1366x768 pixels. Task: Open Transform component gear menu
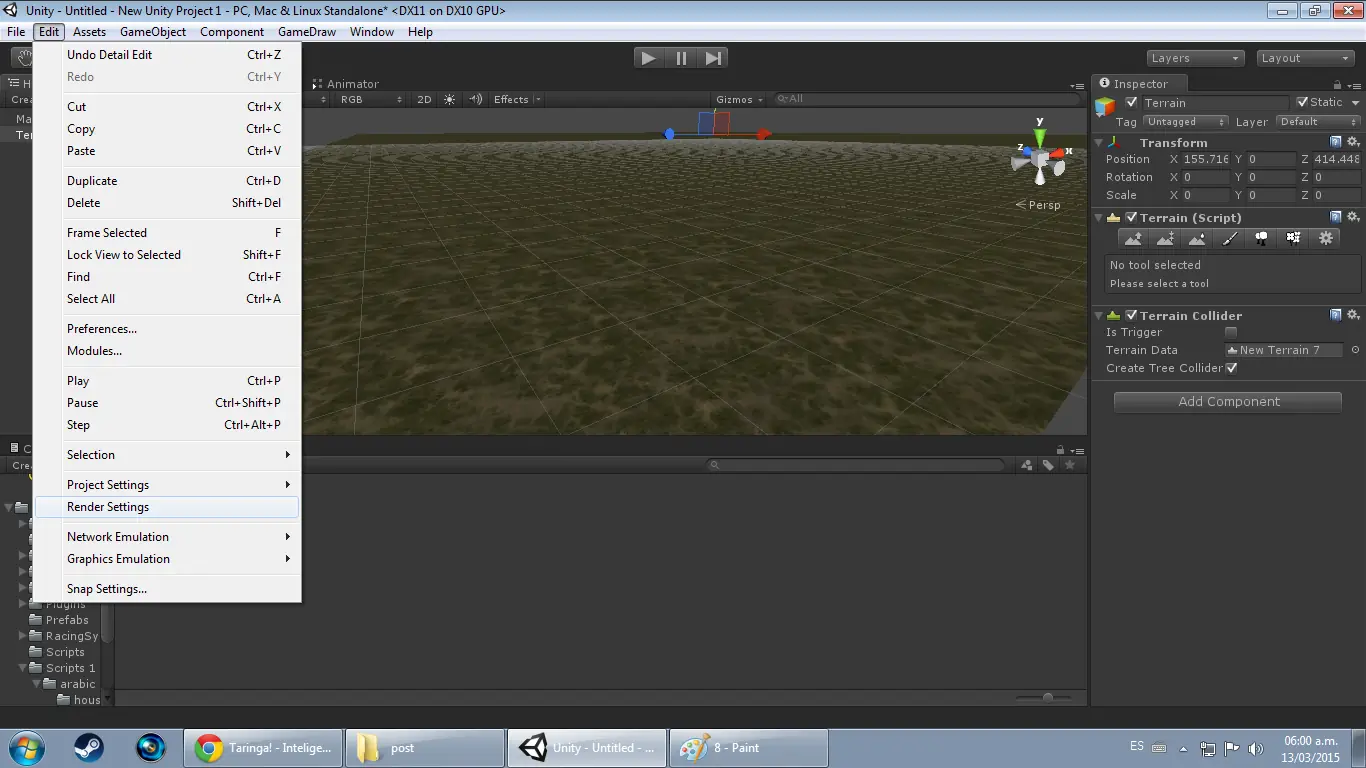(x=1353, y=142)
